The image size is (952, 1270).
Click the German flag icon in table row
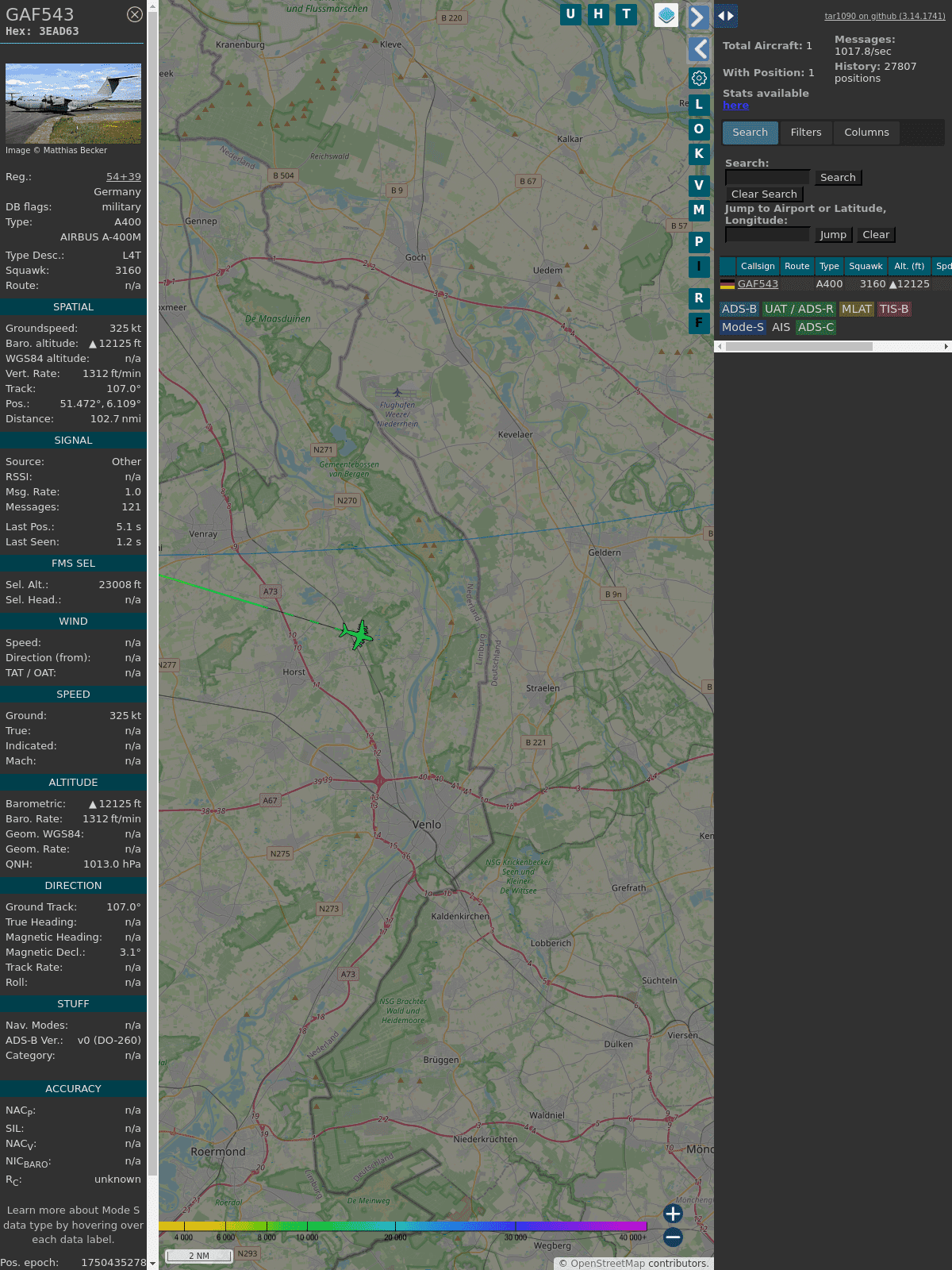(727, 284)
